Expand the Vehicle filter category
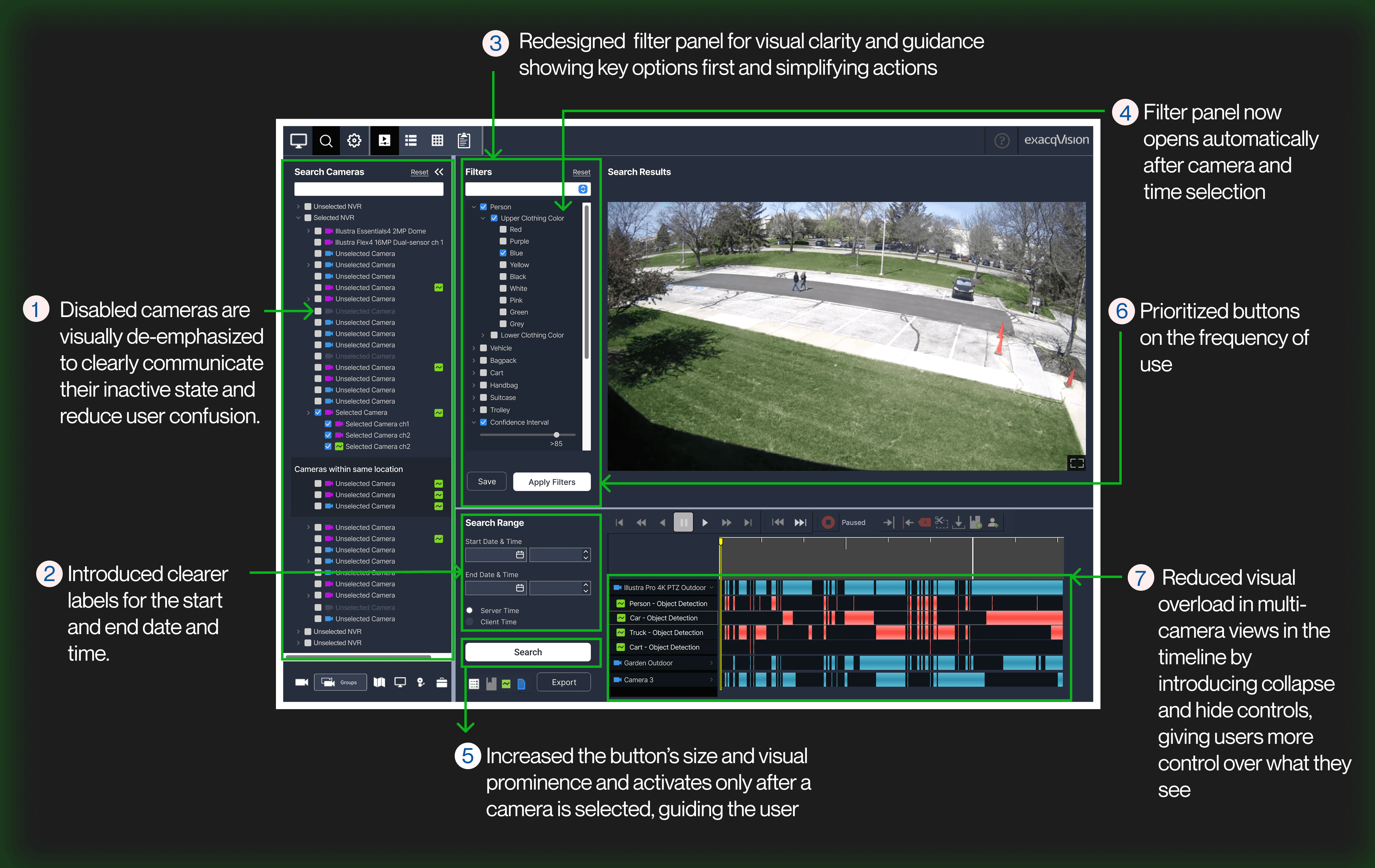The height and width of the screenshot is (868, 1375). click(474, 348)
